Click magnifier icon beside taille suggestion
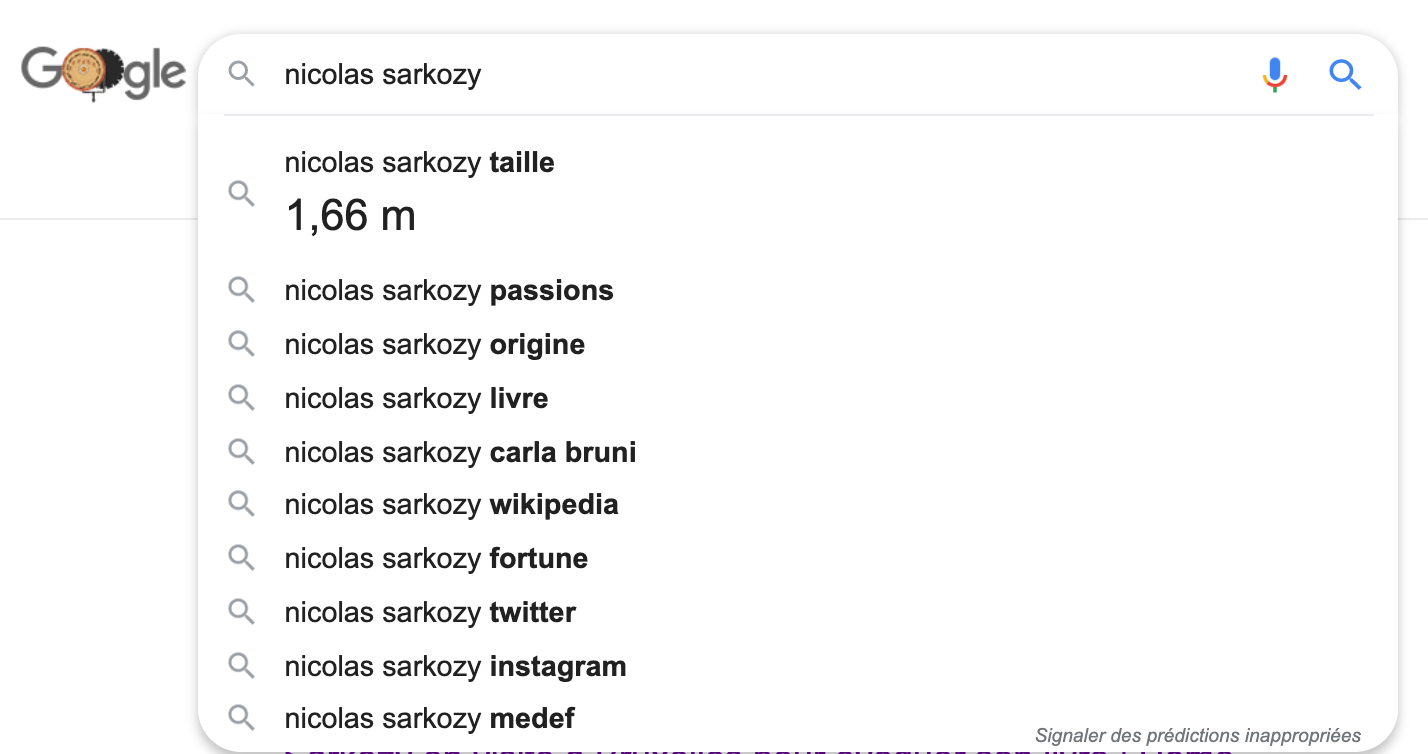The image size is (1428, 754). click(x=241, y=193)
